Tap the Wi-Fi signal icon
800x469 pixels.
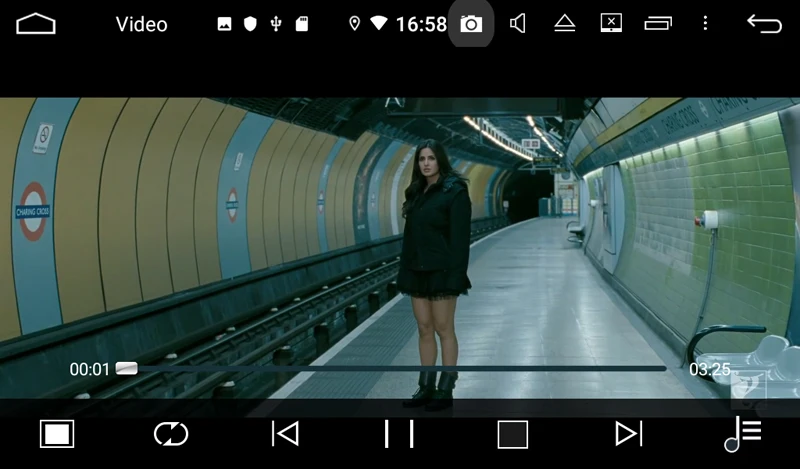point(379,23)
